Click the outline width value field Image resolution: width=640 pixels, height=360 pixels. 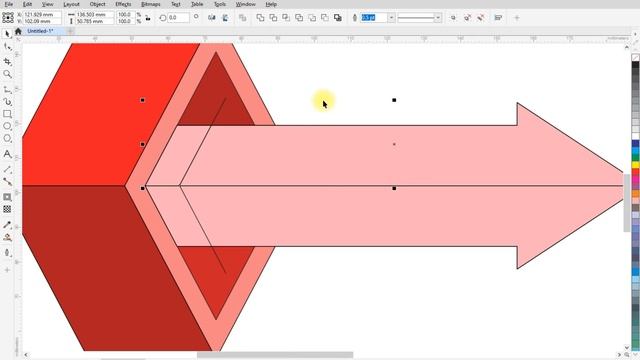pos(373,18)
